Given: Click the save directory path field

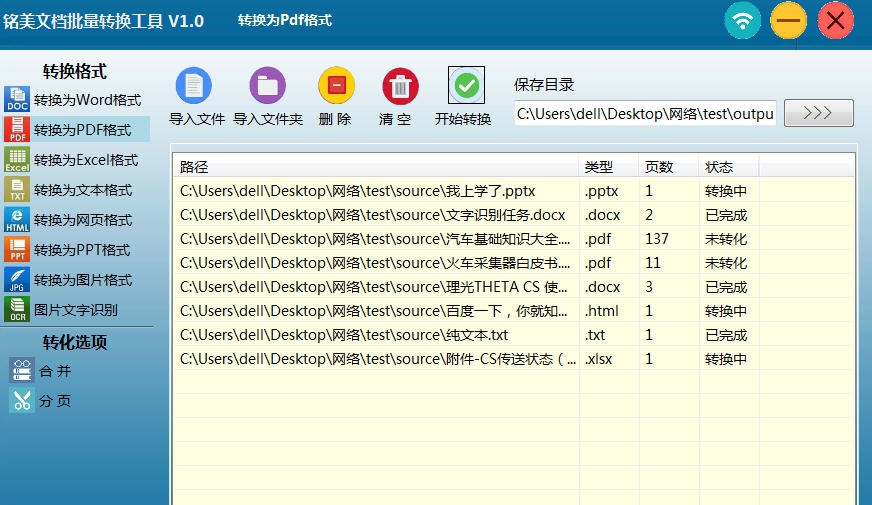Looking at the screenshot, I should point(645,114).
